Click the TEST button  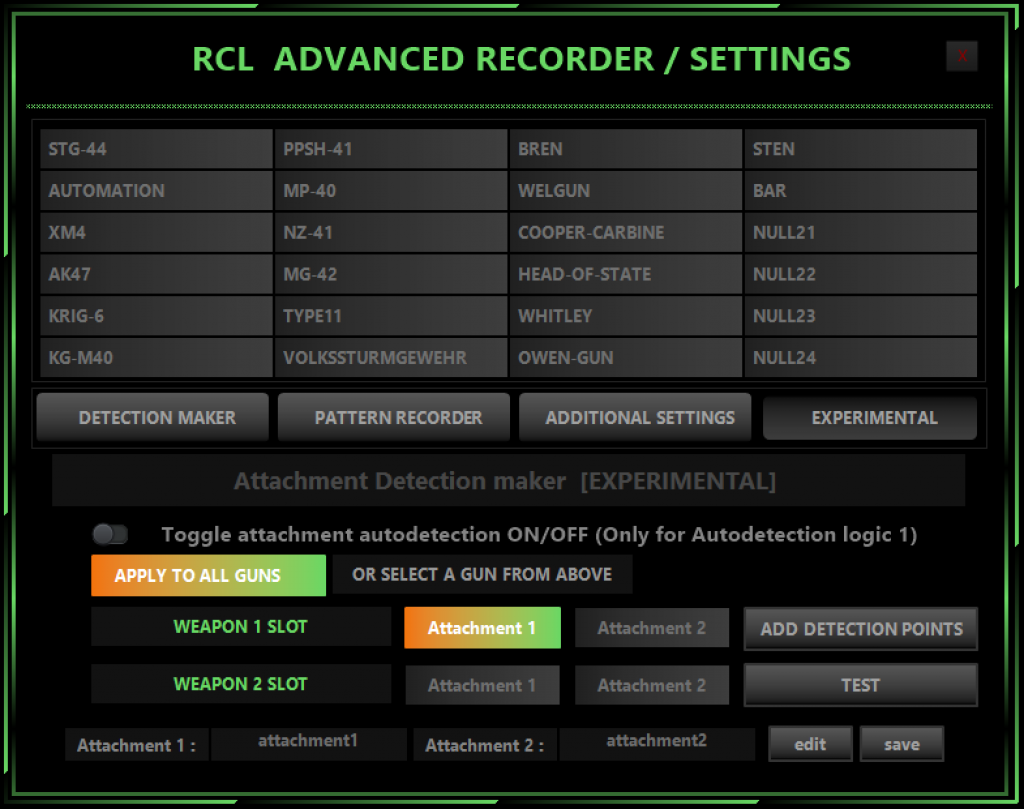860,685
